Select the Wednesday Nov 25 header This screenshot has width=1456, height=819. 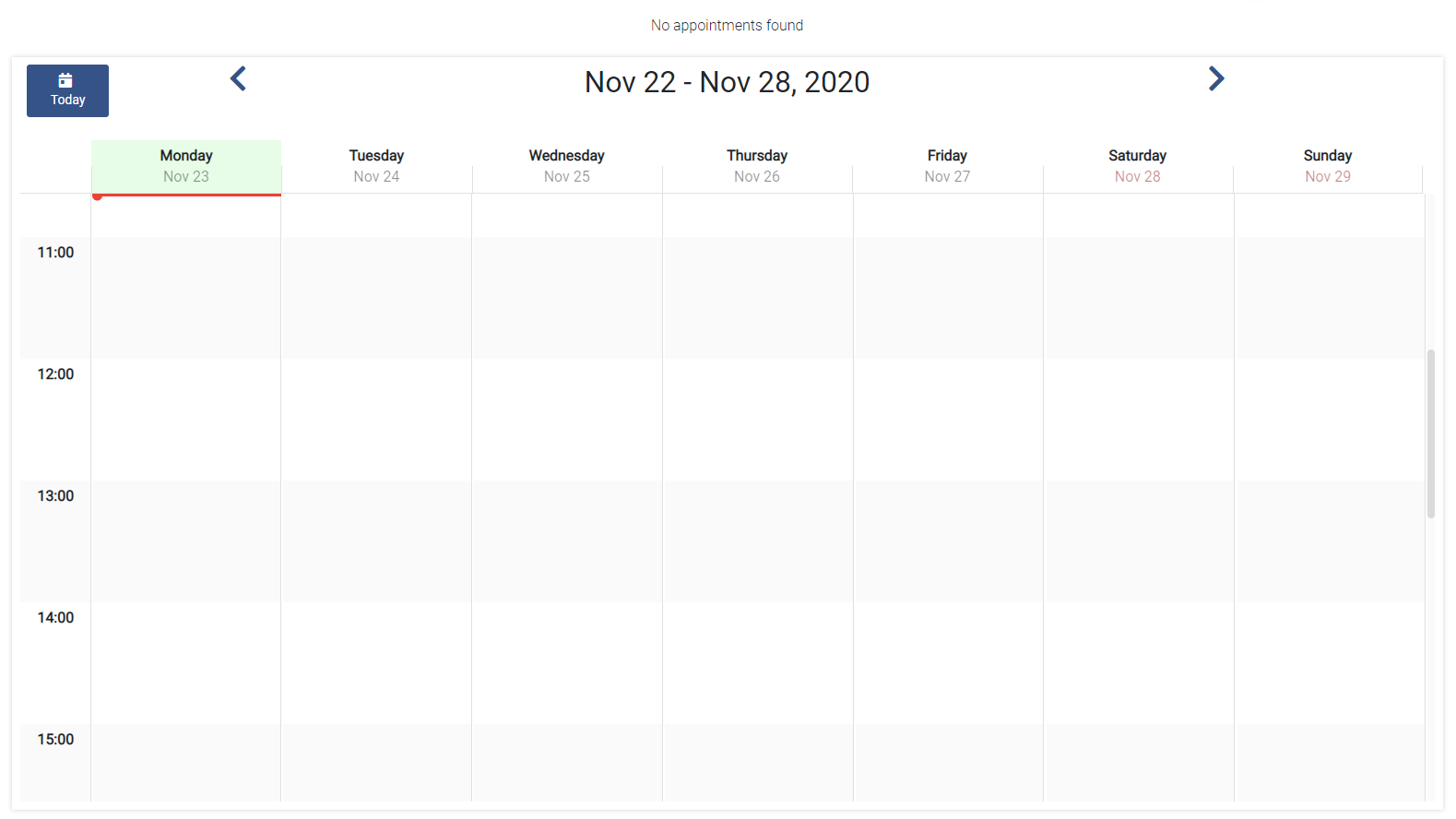[x=567, y=166]
